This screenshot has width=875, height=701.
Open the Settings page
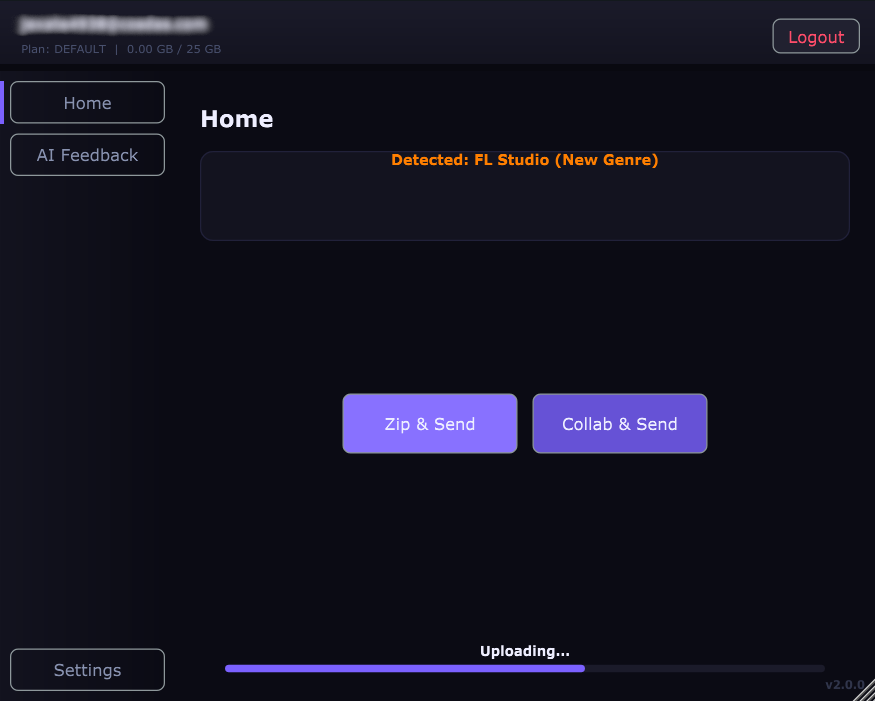(x=87, y=670)
